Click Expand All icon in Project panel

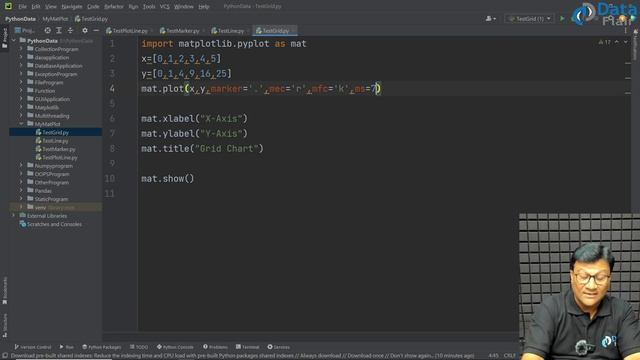point(59,31)
